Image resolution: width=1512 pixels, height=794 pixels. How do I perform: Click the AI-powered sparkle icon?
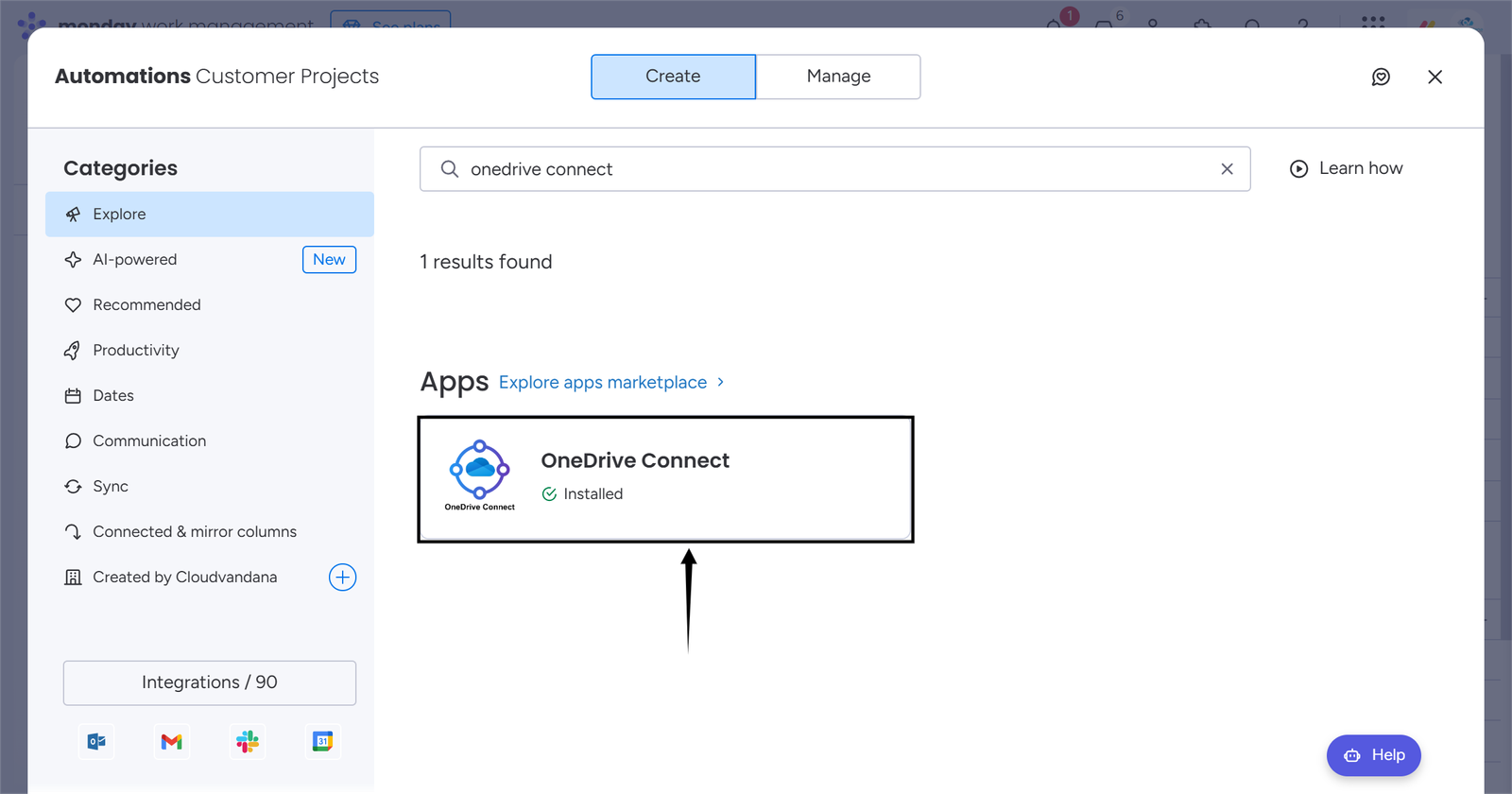[73, 260]
